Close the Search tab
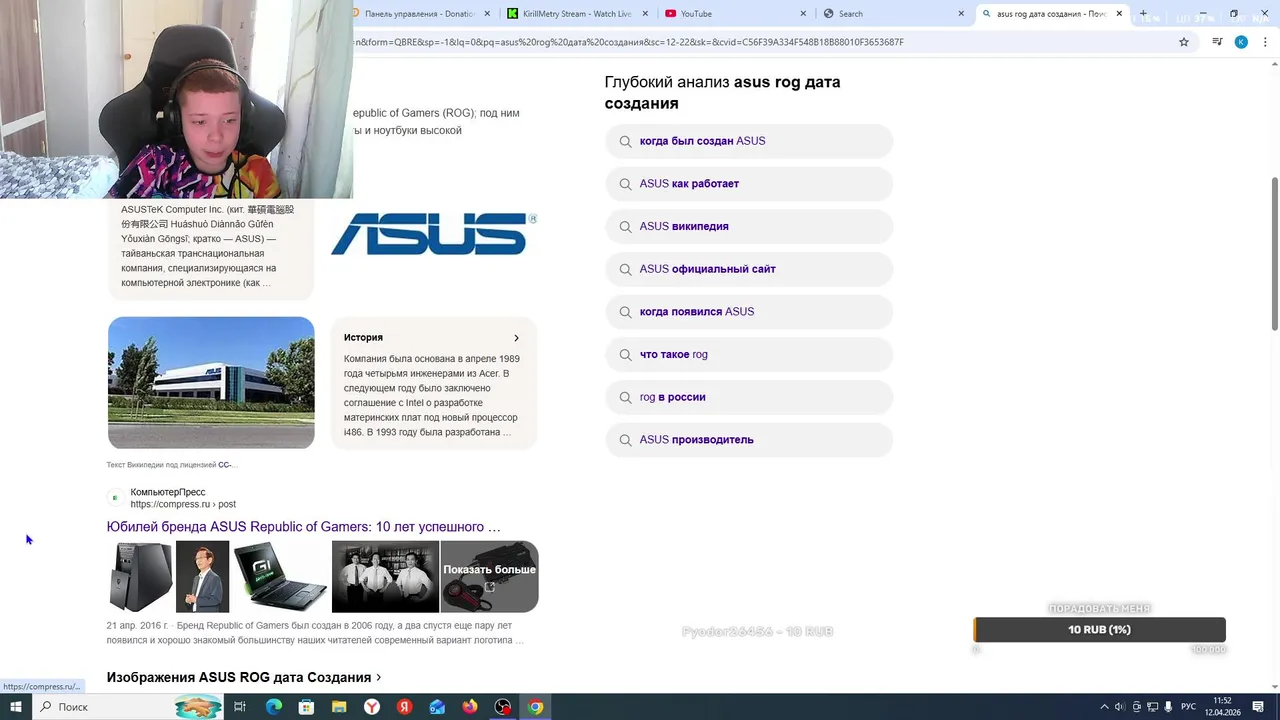 961,14
